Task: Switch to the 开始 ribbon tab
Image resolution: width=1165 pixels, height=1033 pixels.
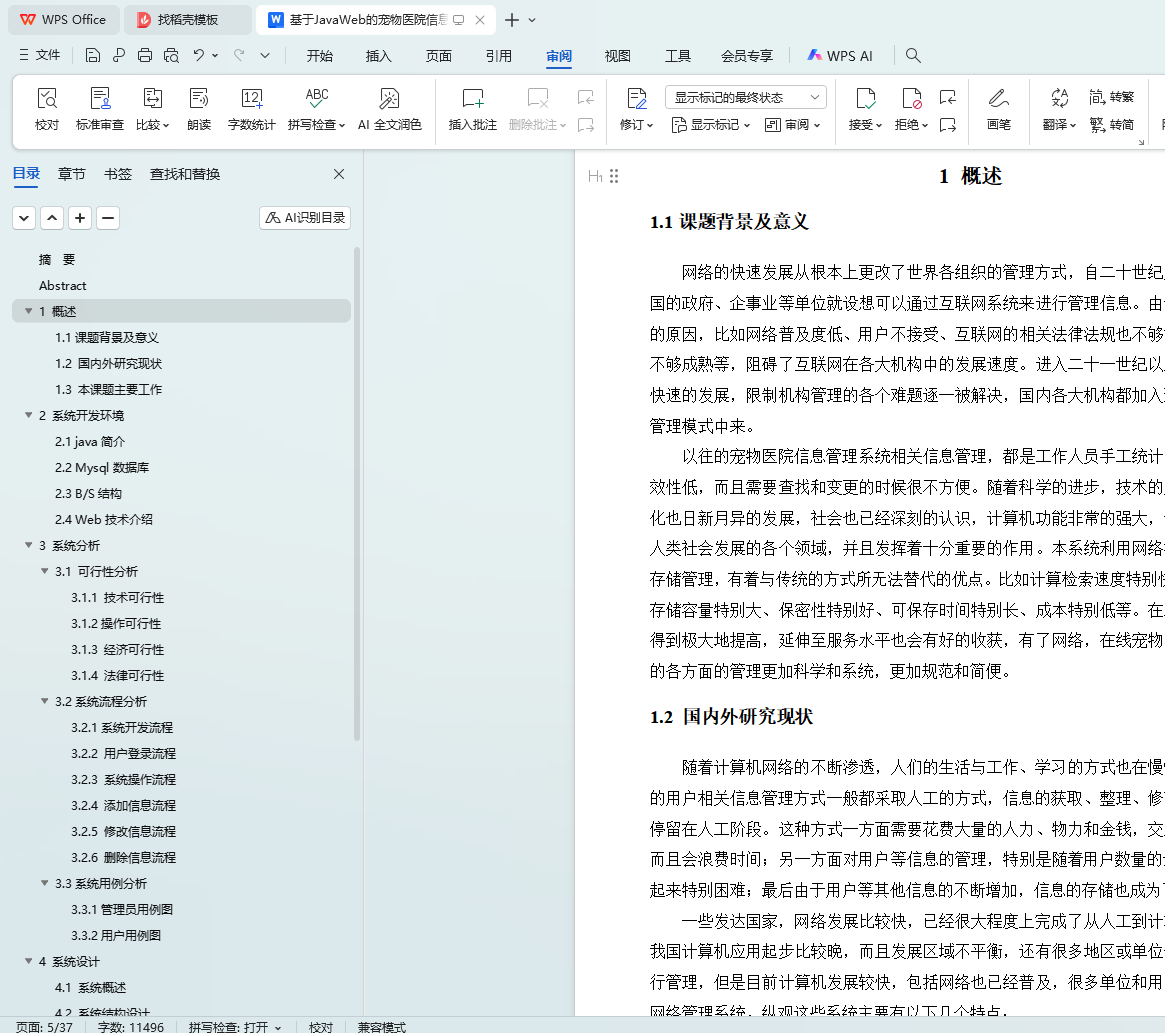Action: [319, 56]
